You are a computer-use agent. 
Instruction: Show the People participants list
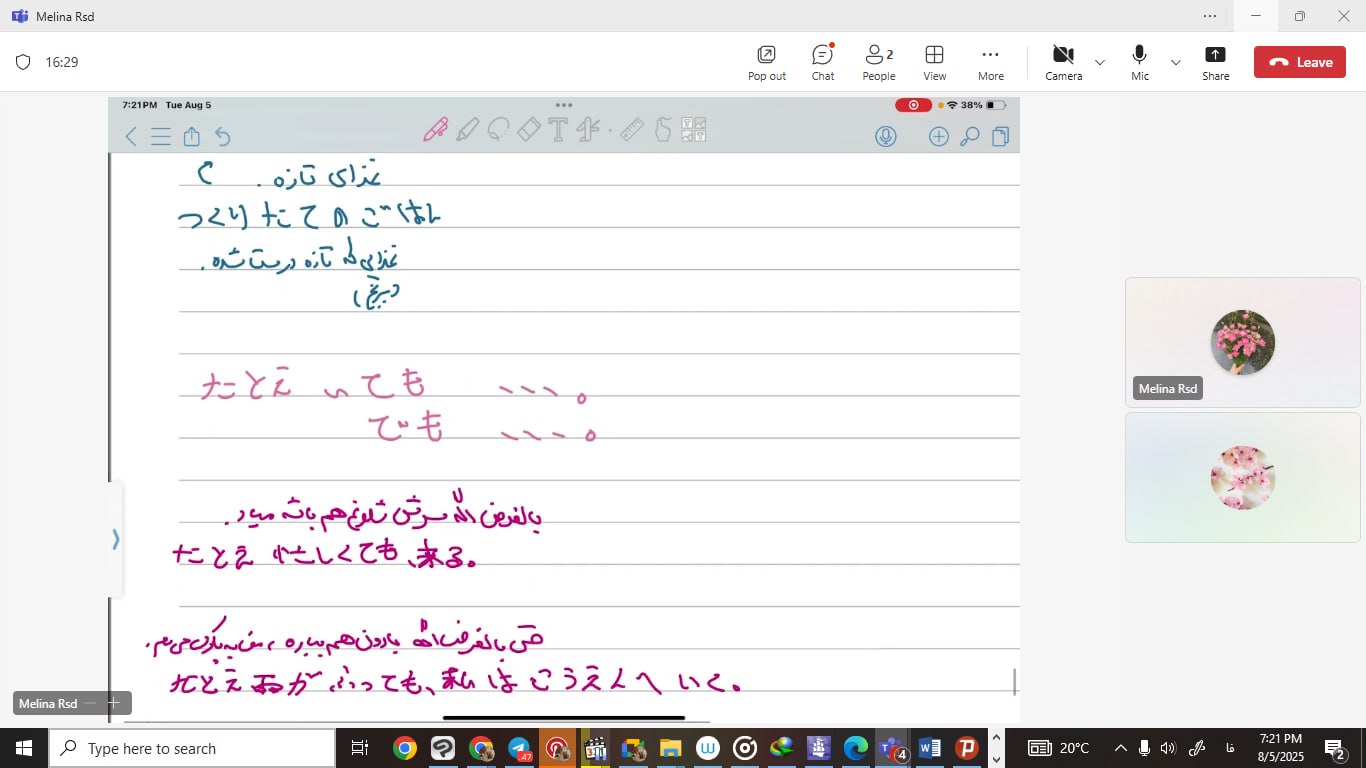tap(878, 62)
